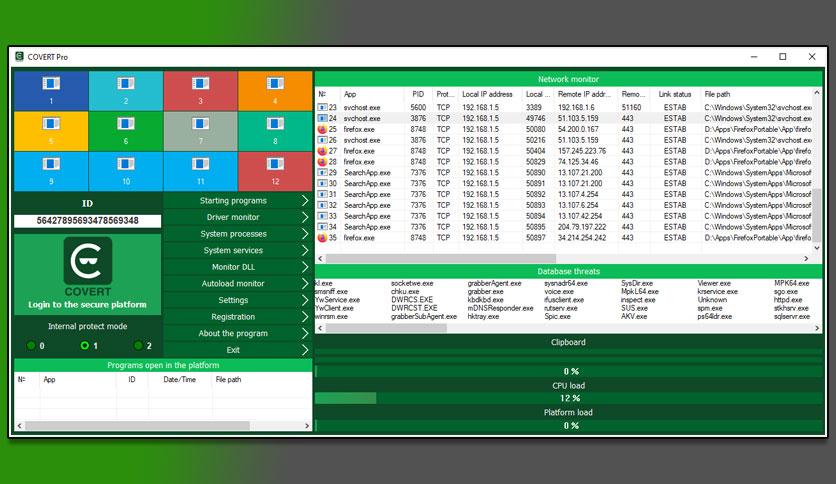This screenshot has width=836, height=484.
Task: Click the Clipboard usage progress bar
Action: (x=568, y=371)
